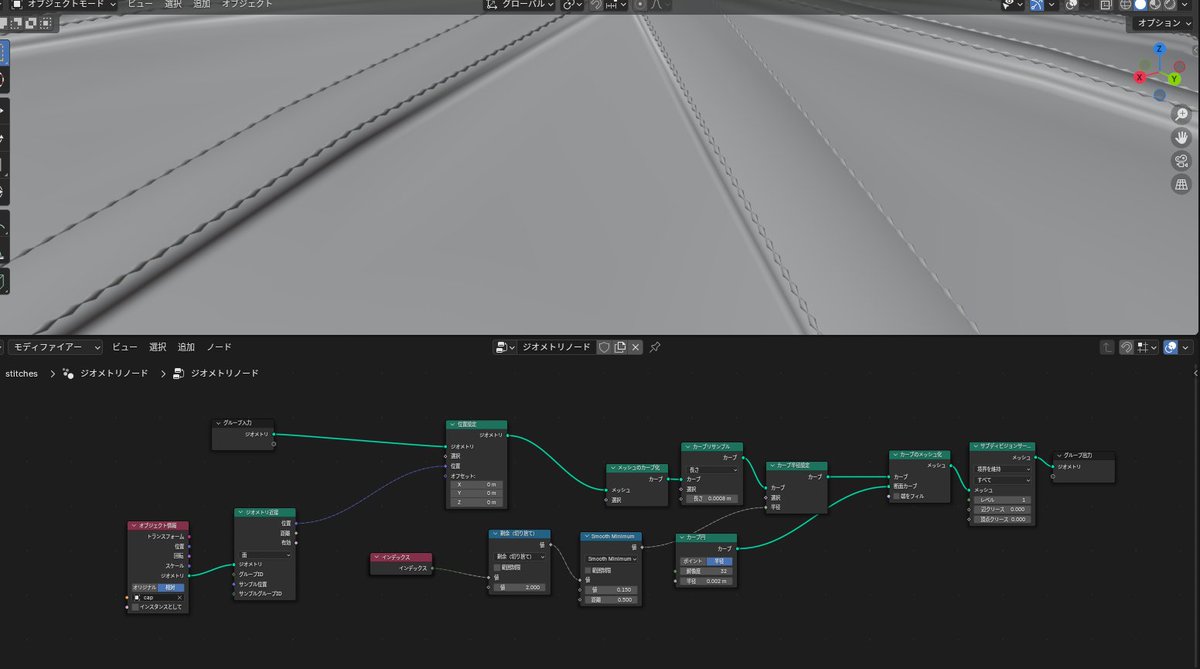Viewport: 1200px width, 669px height.
Task: Click the Y axis on the navigation gizmo
Action: point(1174,78)
